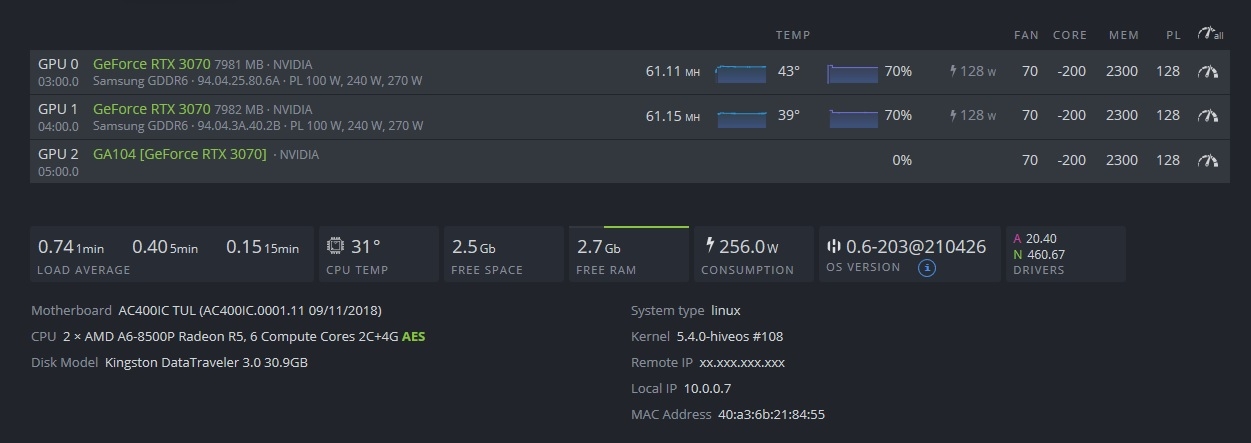
Task: Click the Load Average tile
Action: (171, 254)
